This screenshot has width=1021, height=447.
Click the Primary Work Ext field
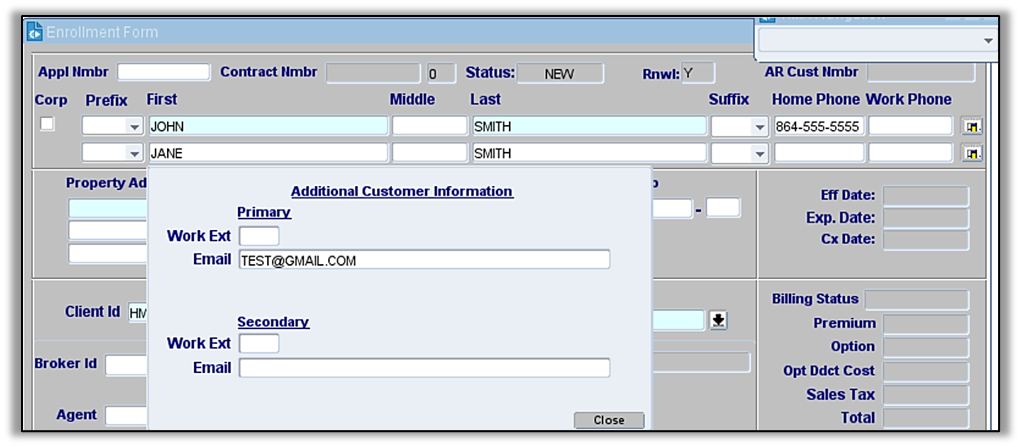coord(259,236)
